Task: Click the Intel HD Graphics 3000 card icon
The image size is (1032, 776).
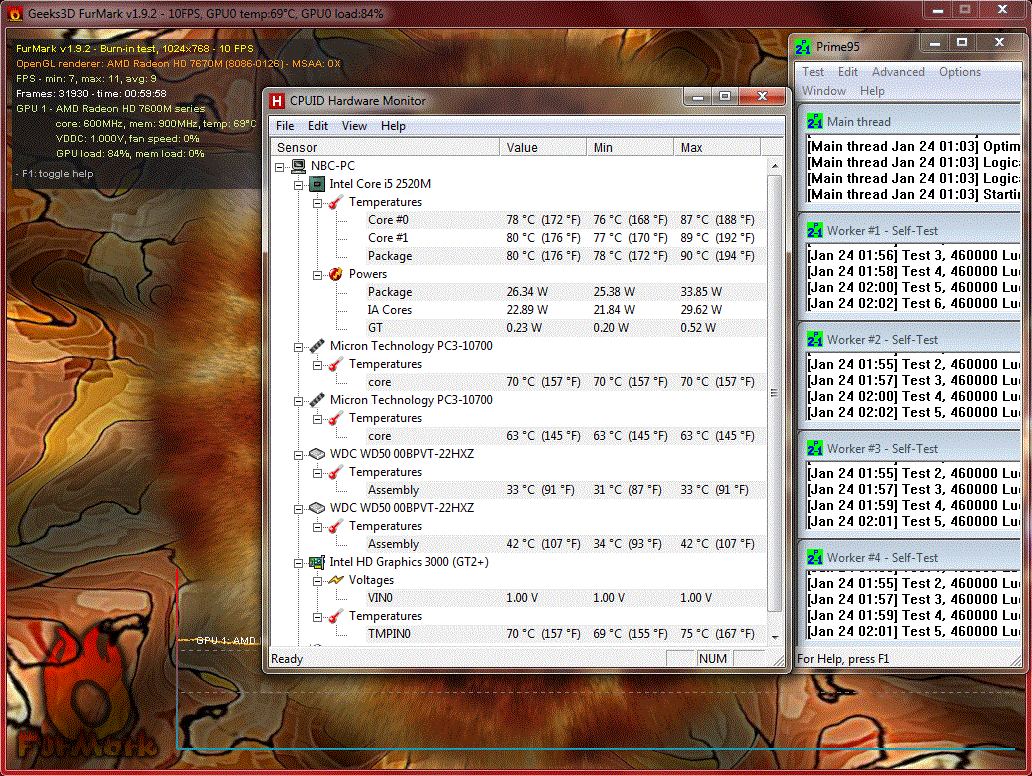Action: click(317, 562)
